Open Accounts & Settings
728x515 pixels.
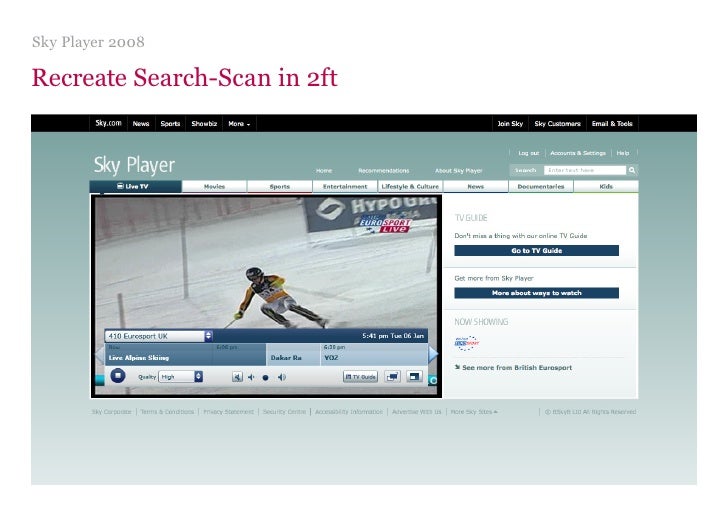click(x=578, y=153)
